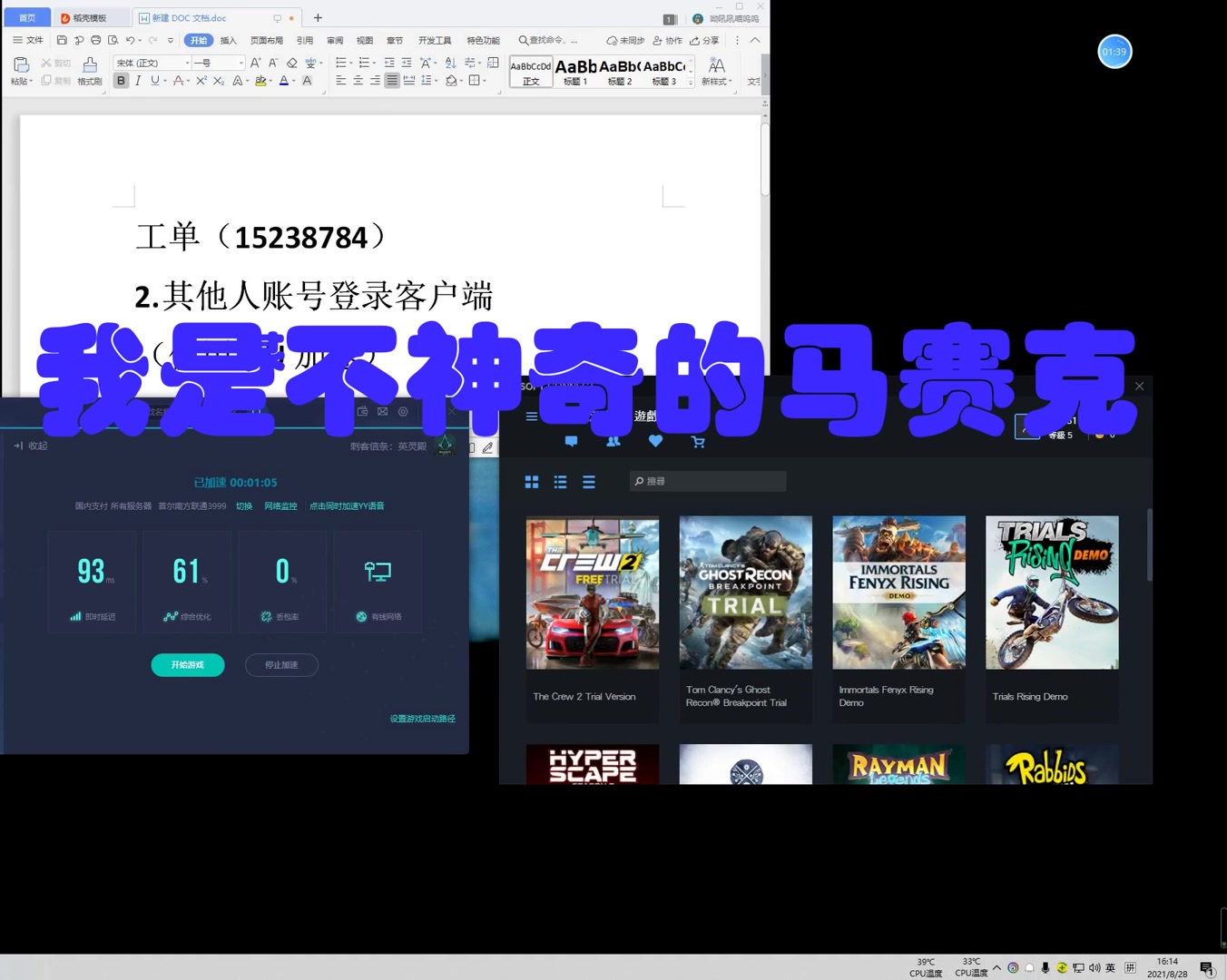Viewport: 1227px width, 980px height.
Task: Click Ubisoft Connect library scrollbar
Action: point(1150,544)
